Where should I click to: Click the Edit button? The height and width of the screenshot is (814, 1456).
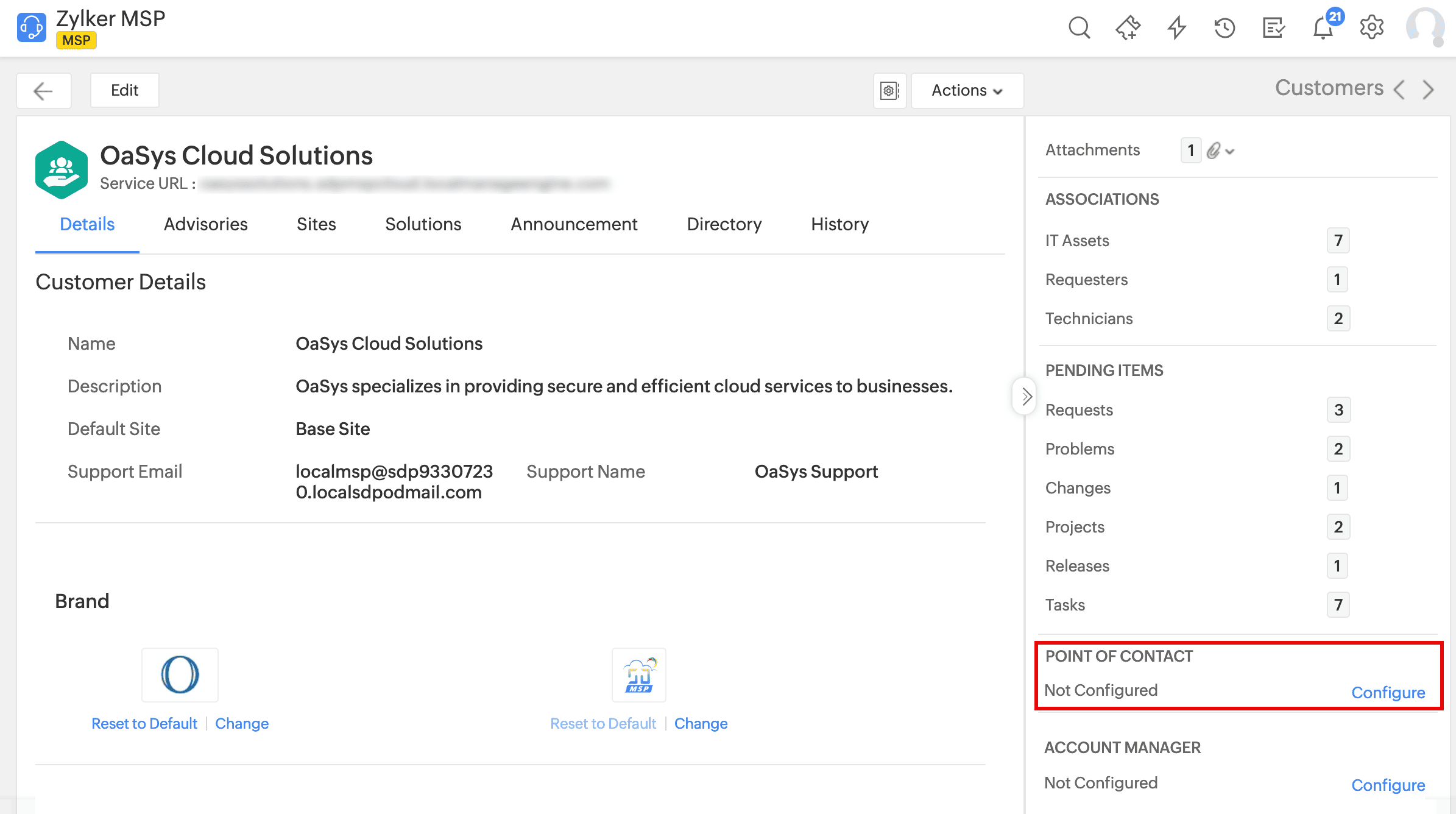point(124,91)
